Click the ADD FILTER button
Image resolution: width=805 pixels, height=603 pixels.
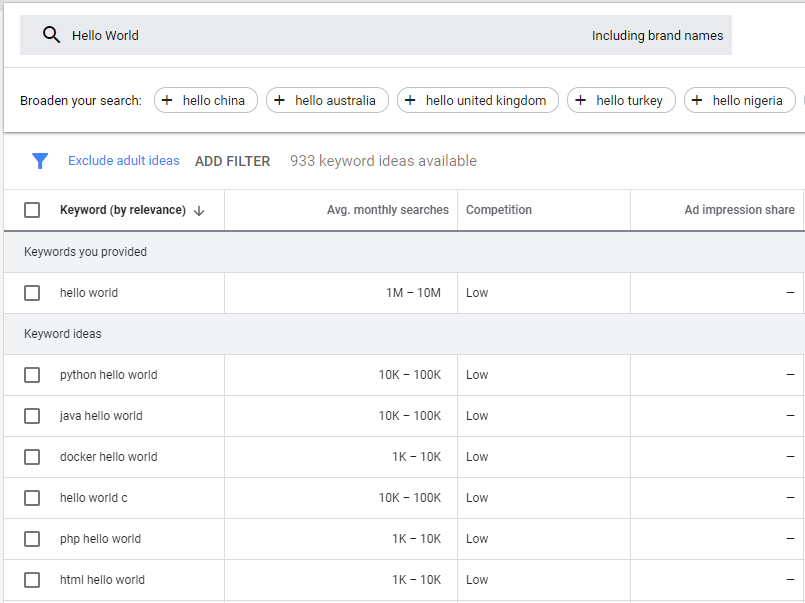(x=232, y=161)
